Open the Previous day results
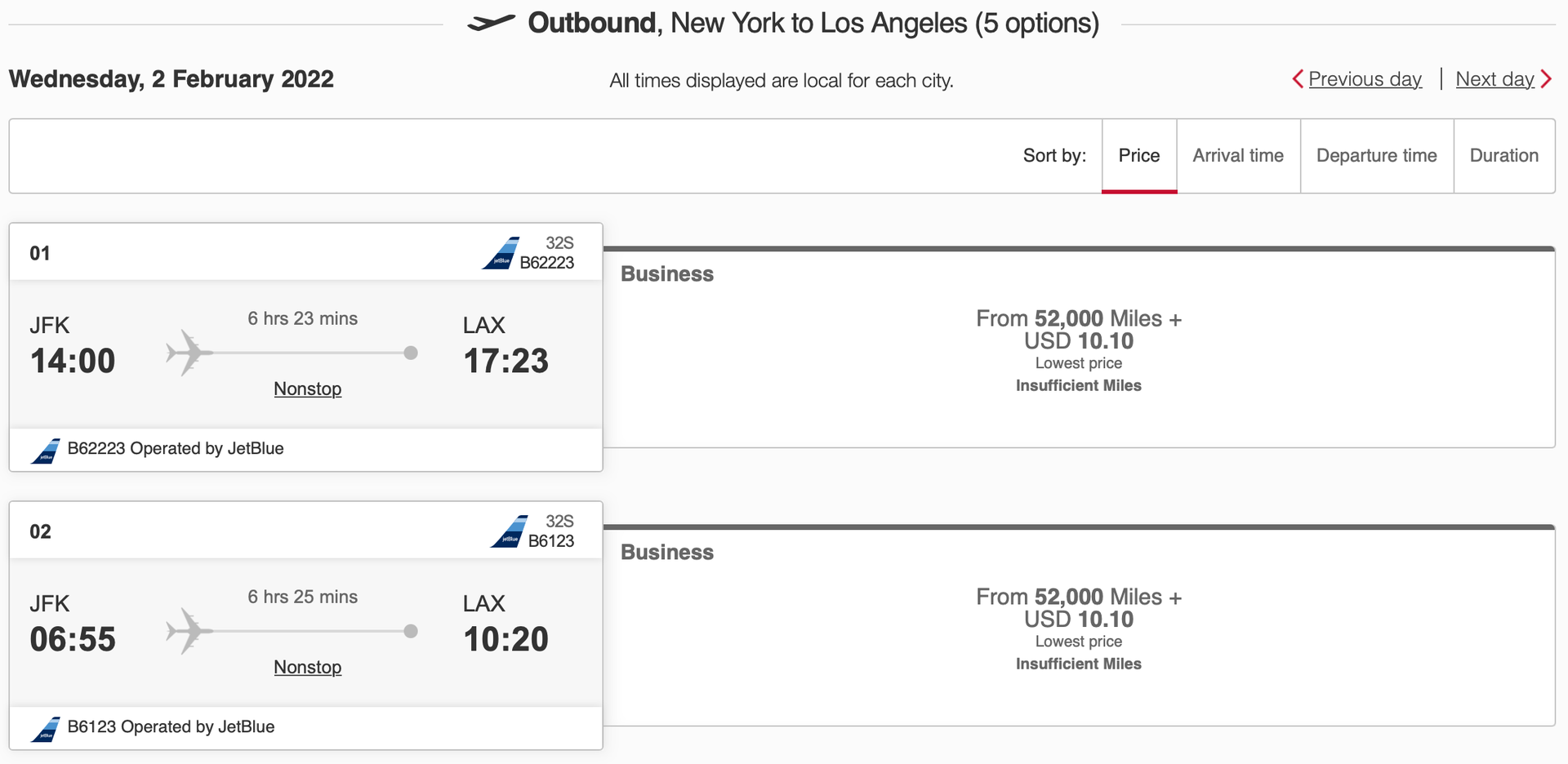The height and width of the screenshot is (764, 1568). 1365,79
